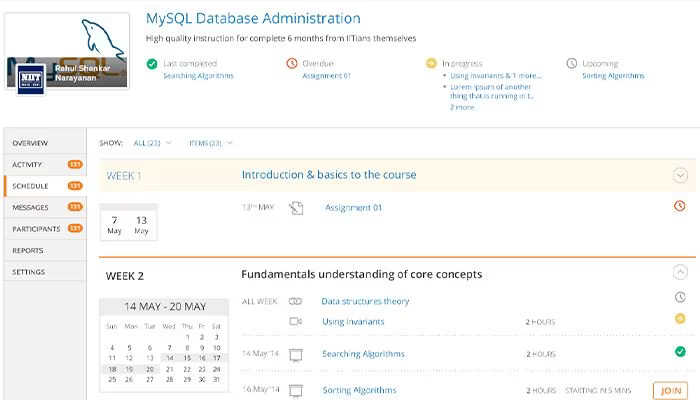Open the MySQL dolphin course thumbnail
Image resolution: width=700 pixels, height=400 pixels.
click(x=67, y=50)
